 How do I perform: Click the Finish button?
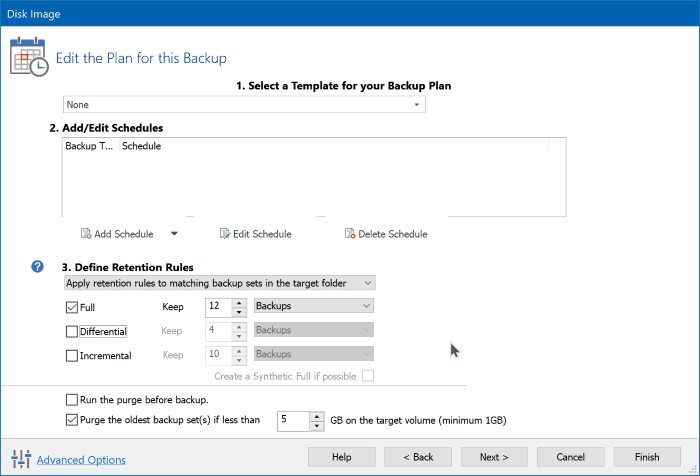click(x=647, y=457)
